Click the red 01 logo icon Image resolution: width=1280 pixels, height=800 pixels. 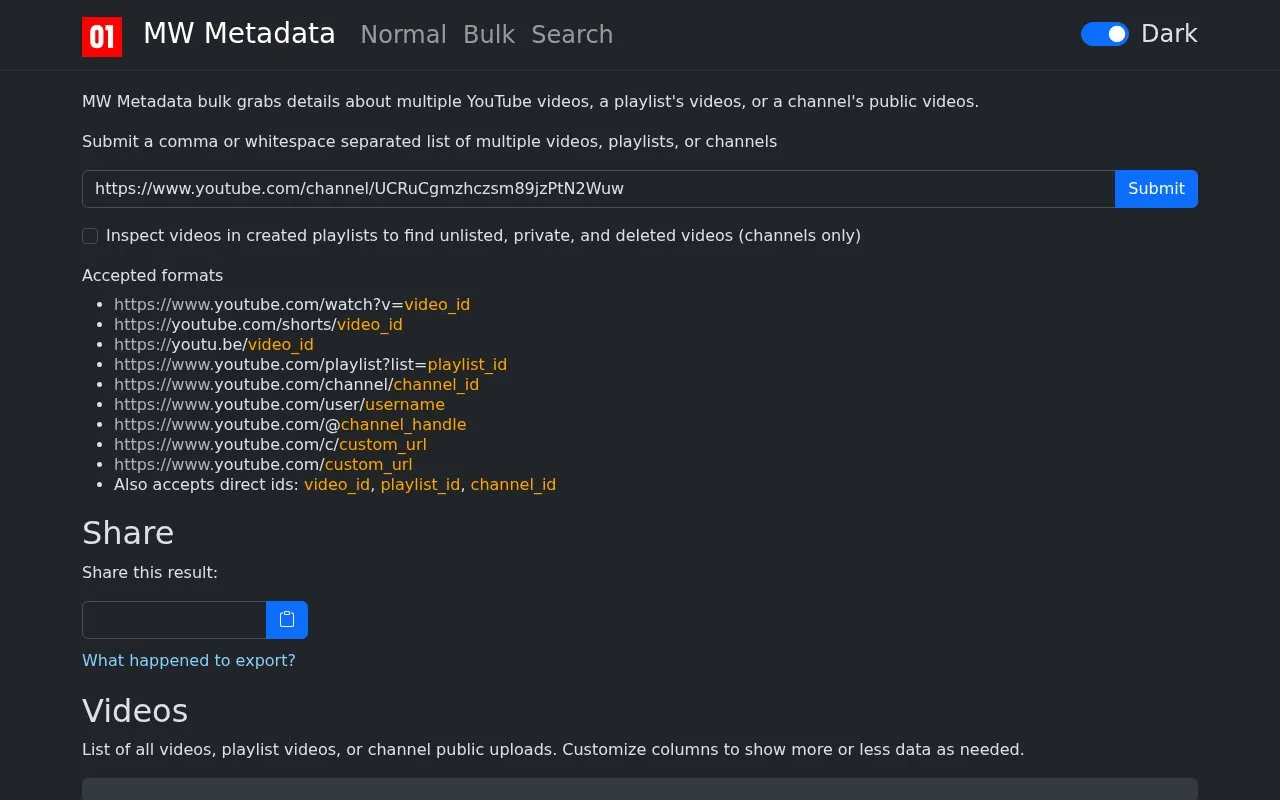[102, 36]
